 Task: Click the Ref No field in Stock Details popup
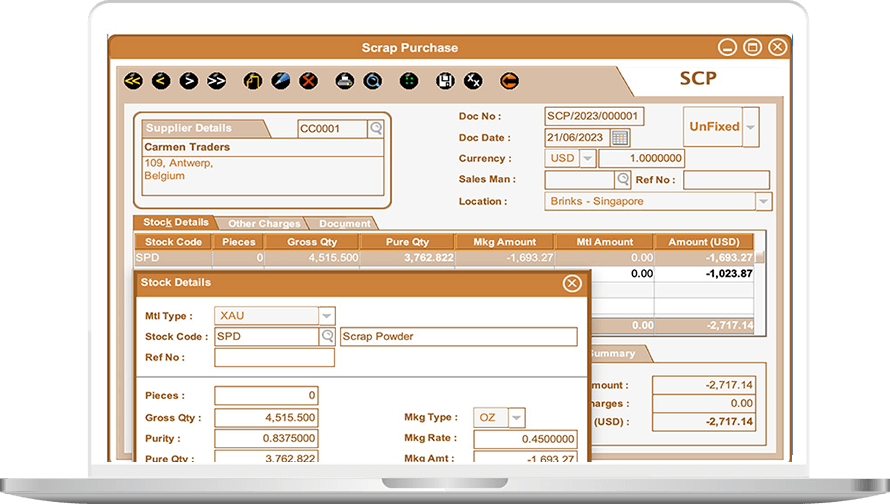[274, 358]
